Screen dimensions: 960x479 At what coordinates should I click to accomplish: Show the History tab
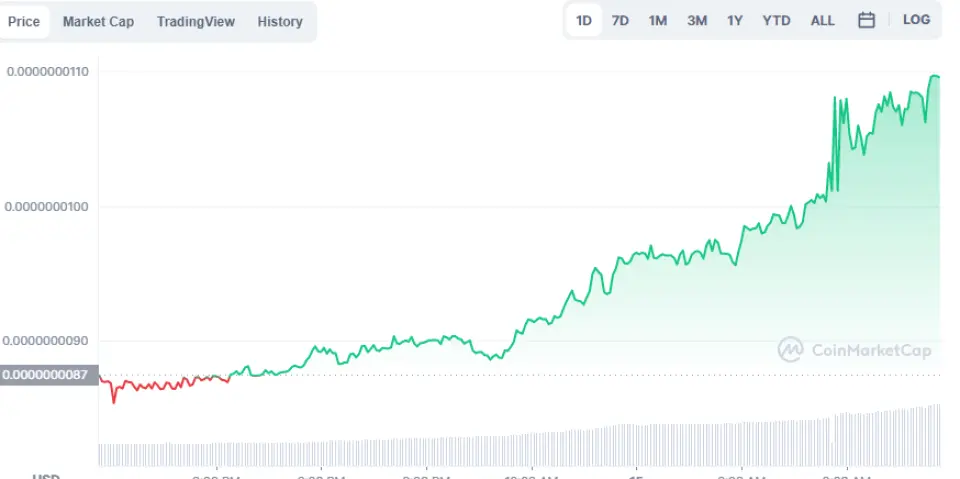click(279, 21)
